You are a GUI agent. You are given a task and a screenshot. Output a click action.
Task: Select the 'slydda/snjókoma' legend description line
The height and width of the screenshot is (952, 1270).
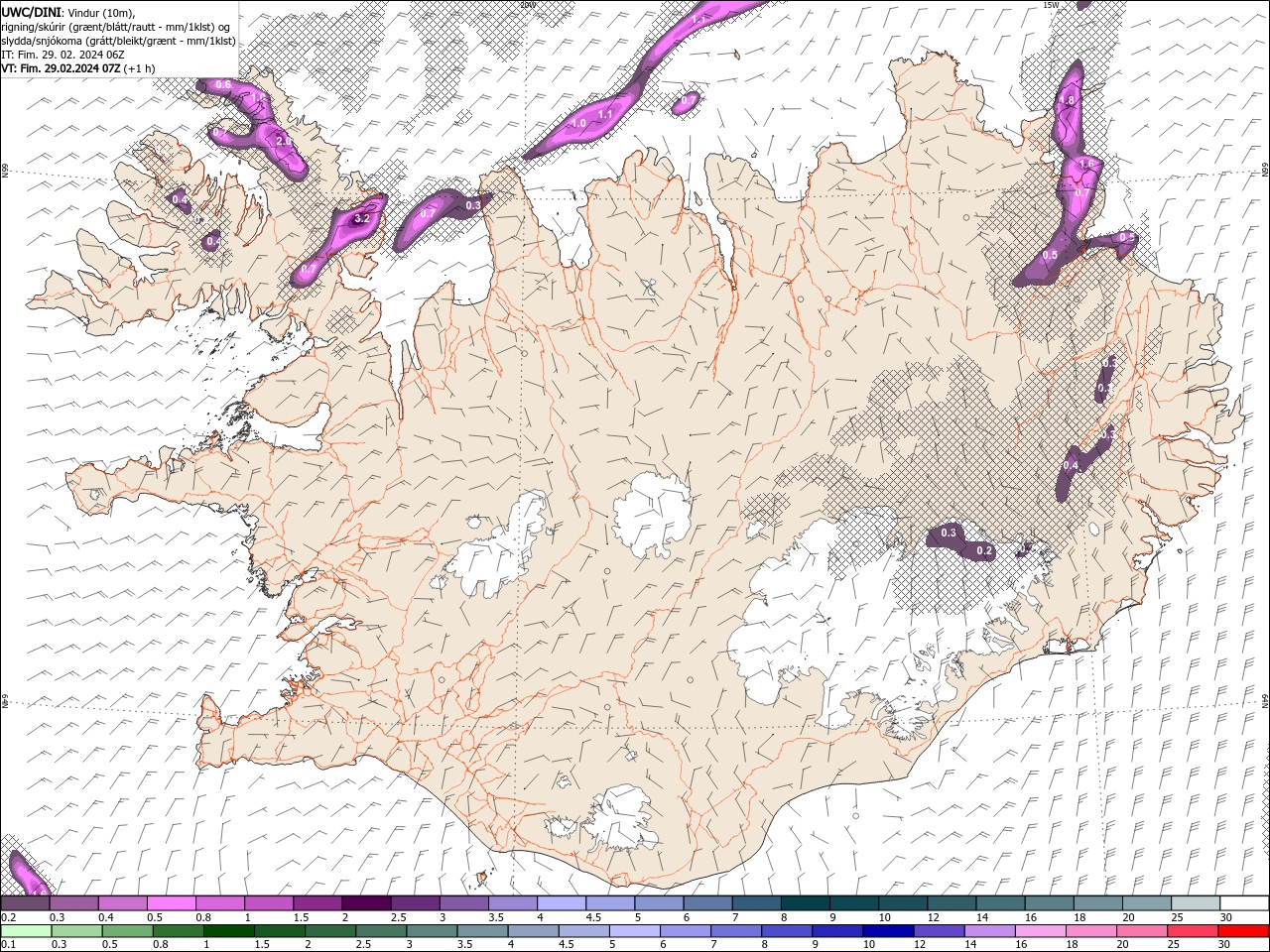click(118, 41)
